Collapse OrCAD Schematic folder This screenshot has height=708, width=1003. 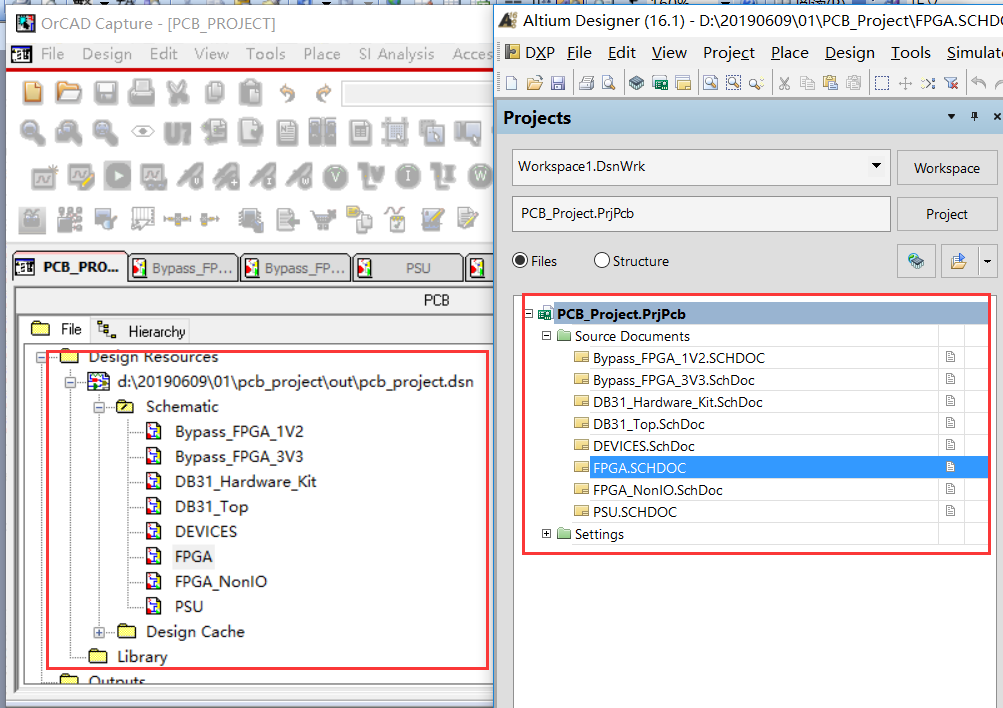(x=99, y=407)
